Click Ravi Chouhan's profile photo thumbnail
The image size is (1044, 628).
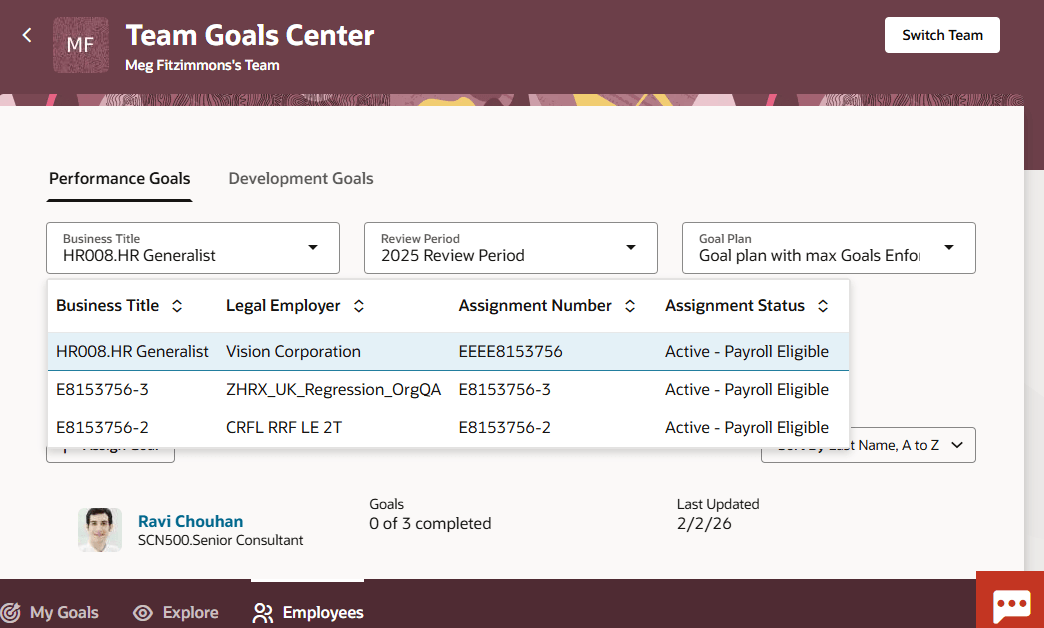tap(100, 529)
